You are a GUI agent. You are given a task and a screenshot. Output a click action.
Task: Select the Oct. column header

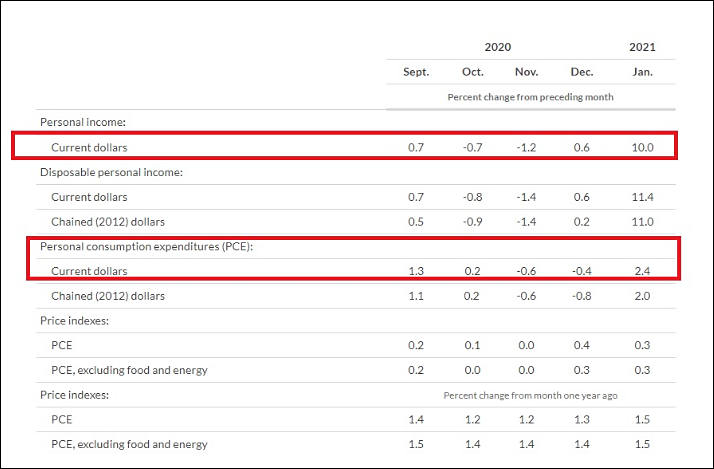[473, 72]
